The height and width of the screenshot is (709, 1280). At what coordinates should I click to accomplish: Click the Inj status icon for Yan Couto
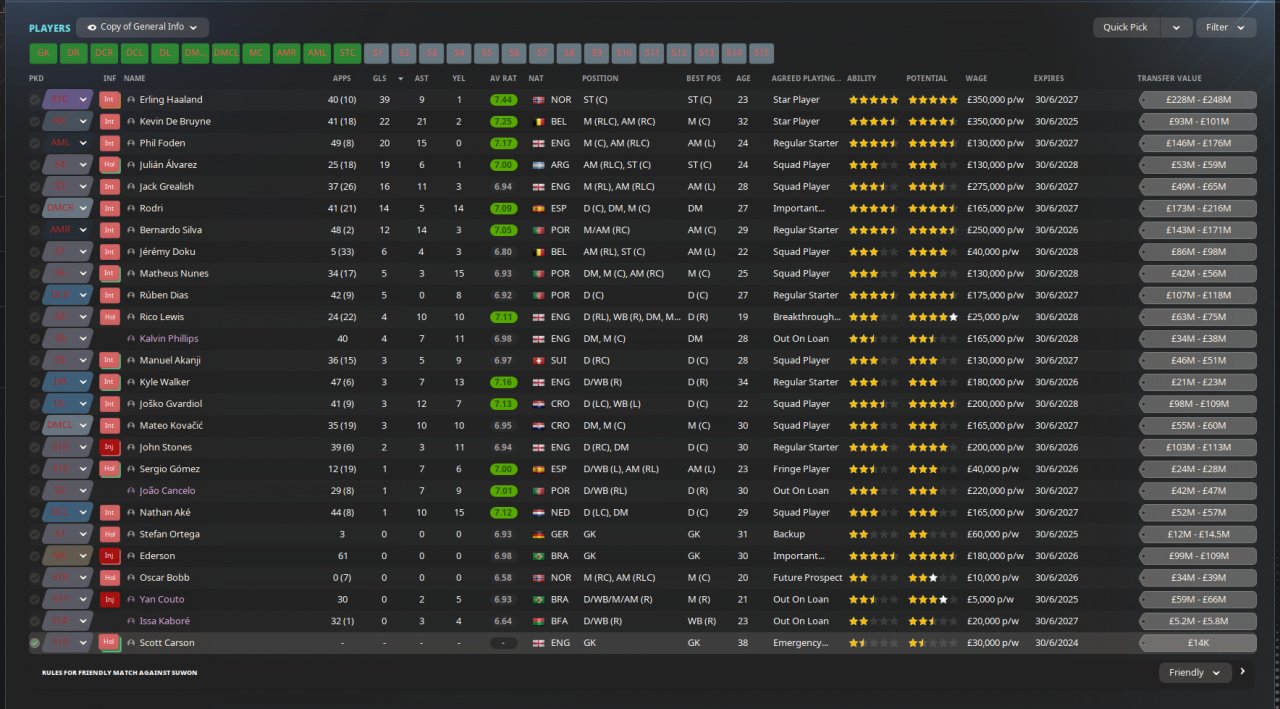click(110, 599)
